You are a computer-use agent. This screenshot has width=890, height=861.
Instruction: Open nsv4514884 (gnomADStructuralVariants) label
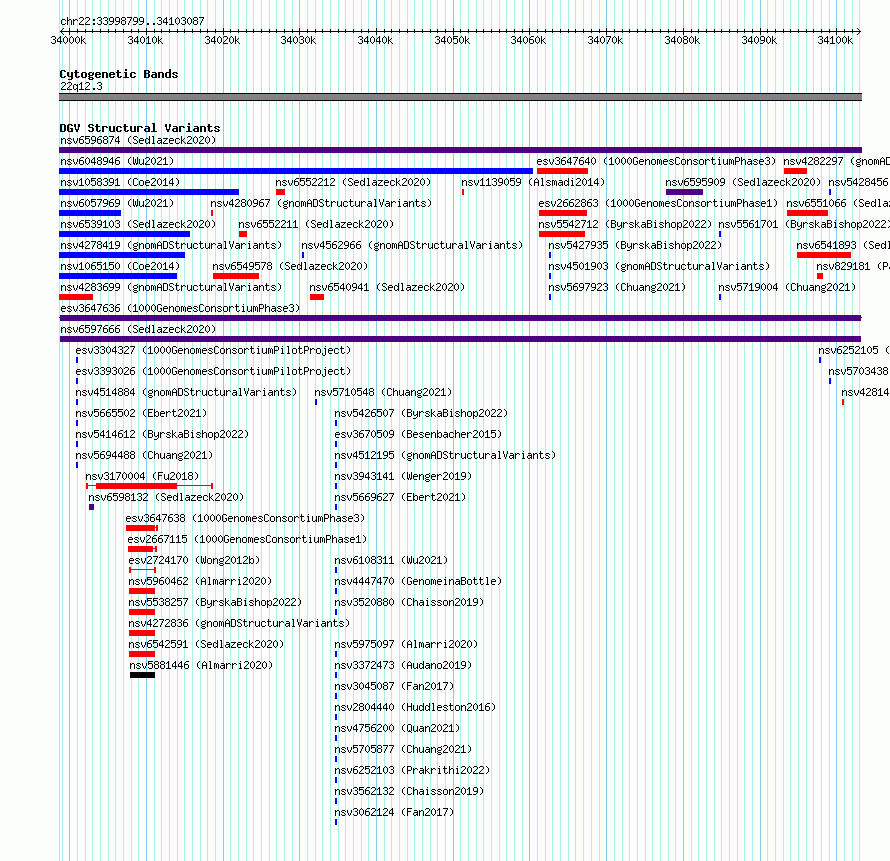pyautogui.click(x=186, y=392)
